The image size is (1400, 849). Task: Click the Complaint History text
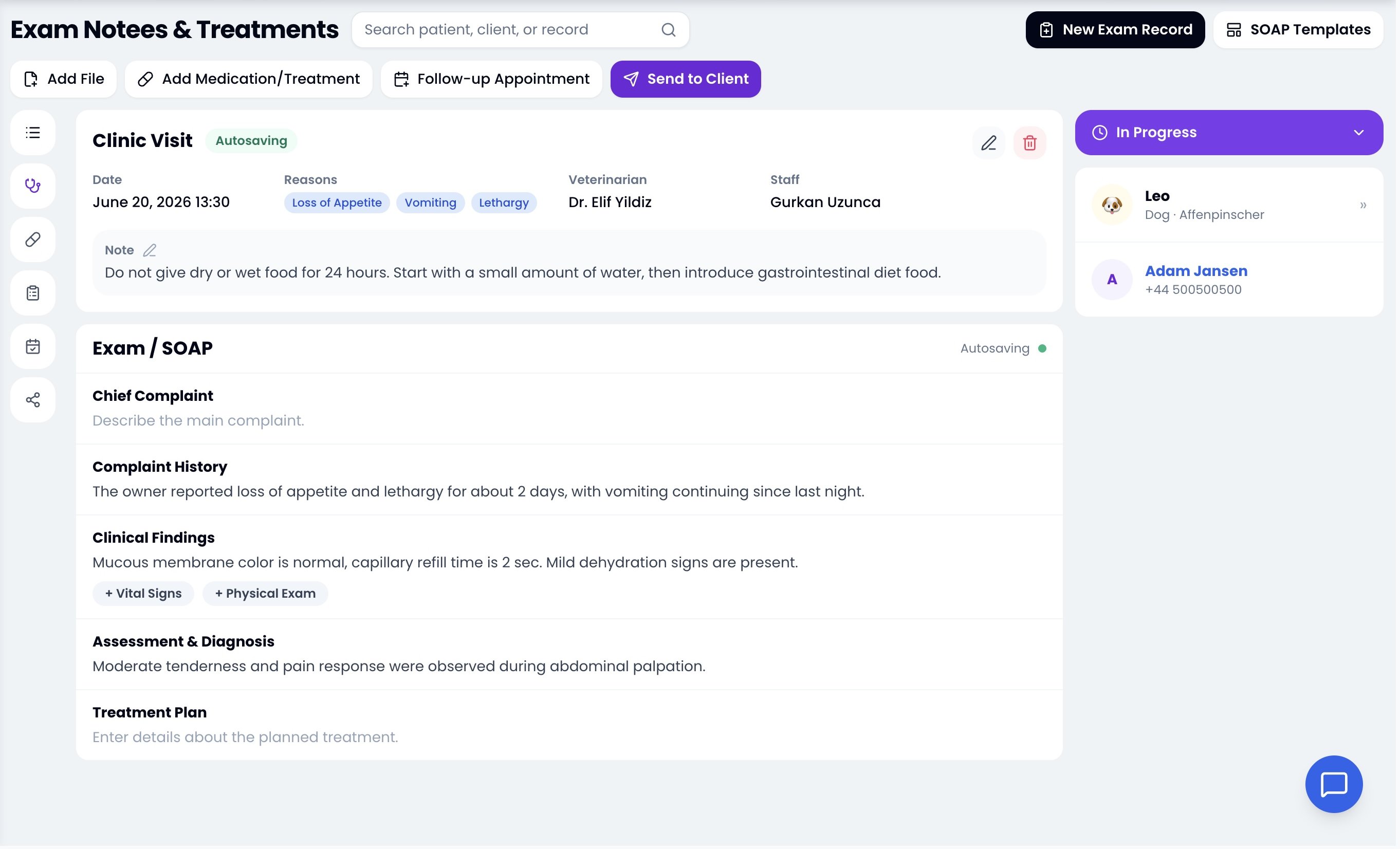[x=480, y=492]
